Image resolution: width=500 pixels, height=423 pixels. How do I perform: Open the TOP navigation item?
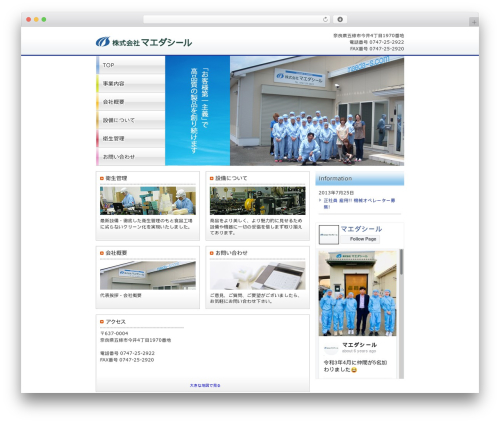tap(131, 65)
